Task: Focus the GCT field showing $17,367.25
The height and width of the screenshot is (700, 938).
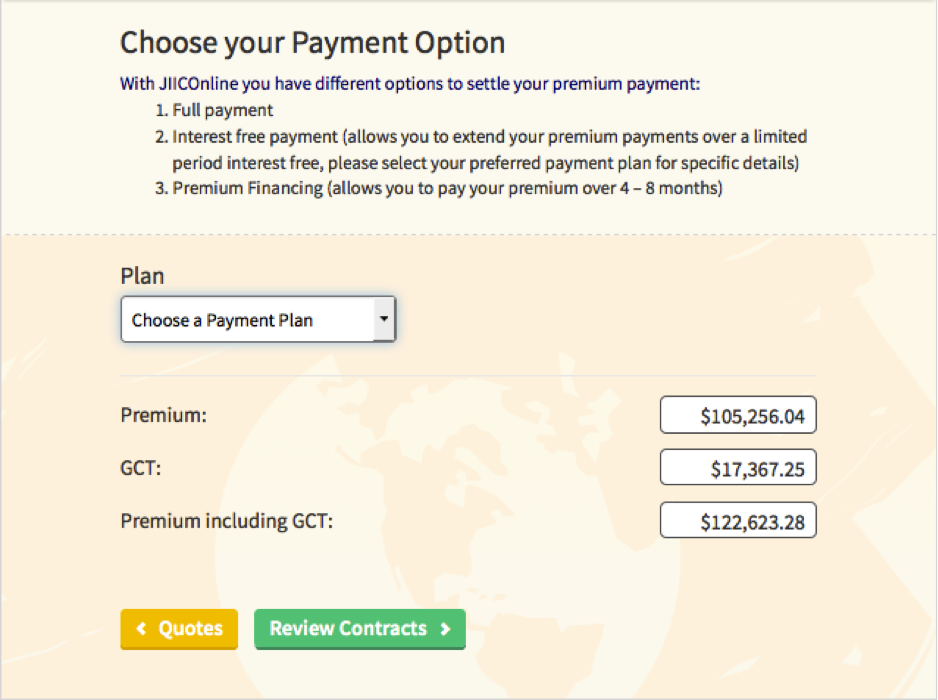Action: click(738, 468)
